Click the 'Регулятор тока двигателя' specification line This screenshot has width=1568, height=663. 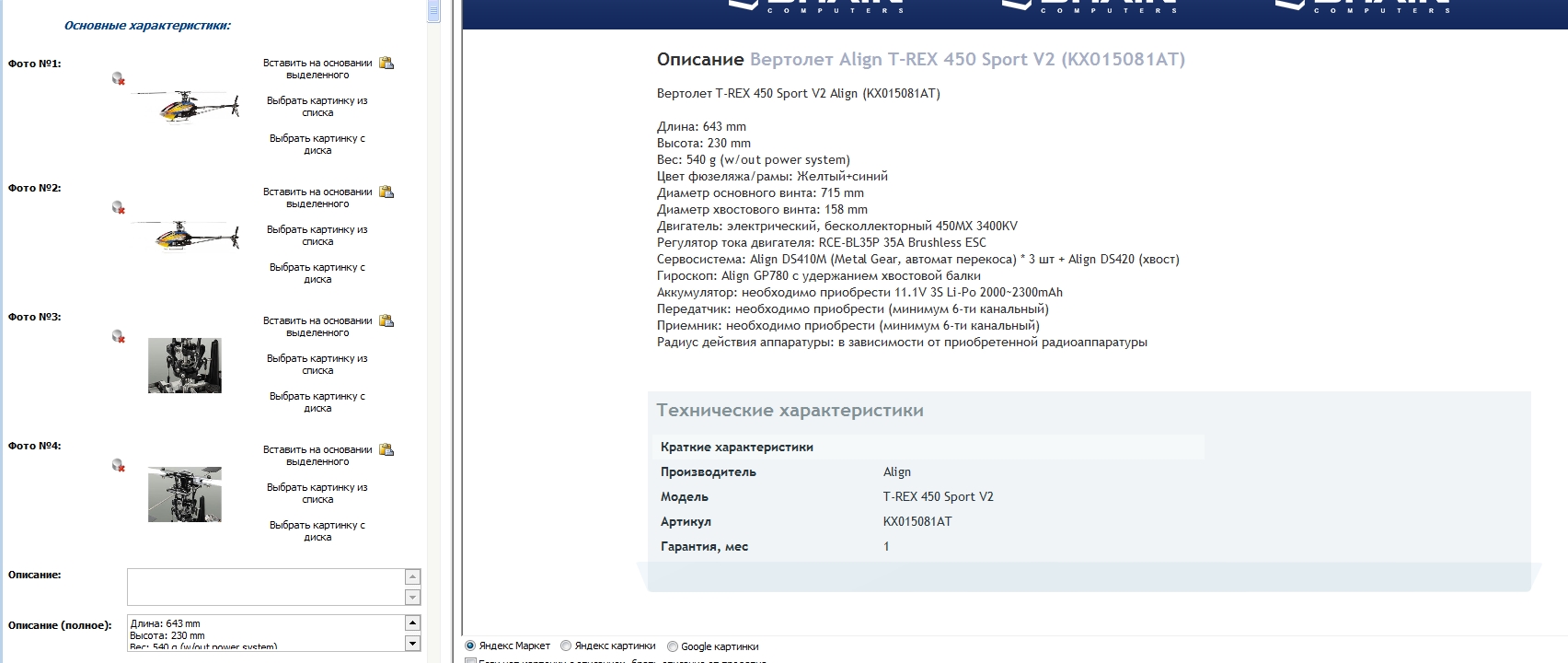point(822,242)
